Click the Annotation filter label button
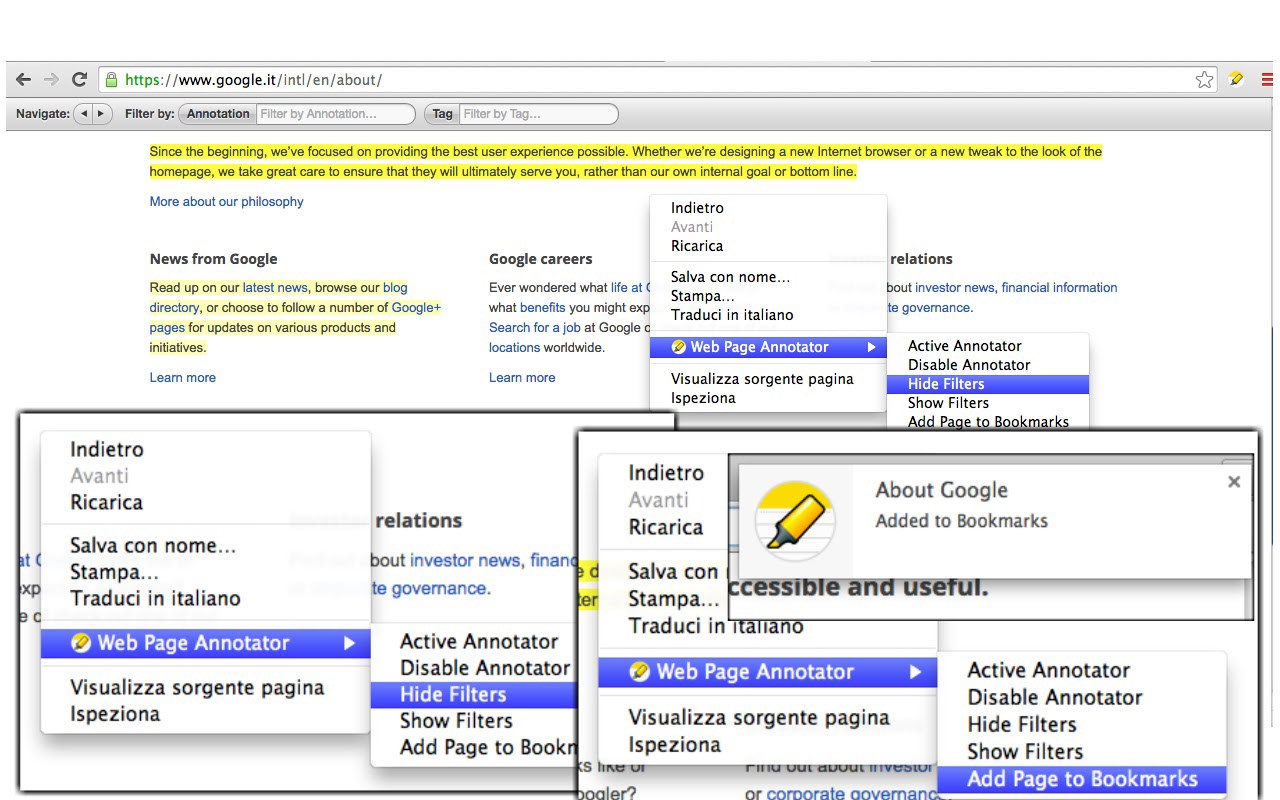 (x=218, y=114)
